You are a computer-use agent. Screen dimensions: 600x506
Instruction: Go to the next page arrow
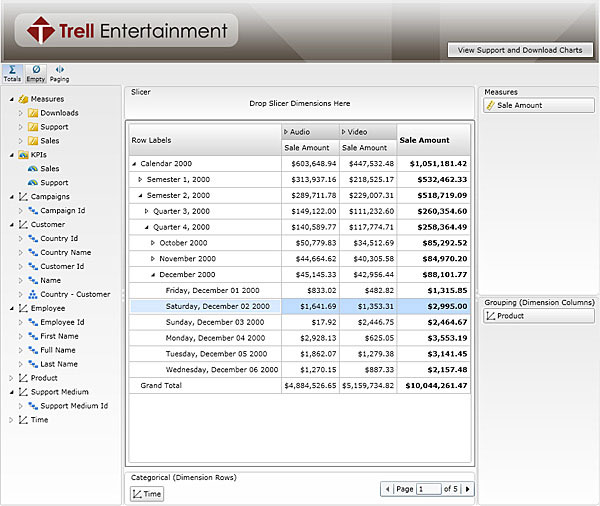point(467,489)
